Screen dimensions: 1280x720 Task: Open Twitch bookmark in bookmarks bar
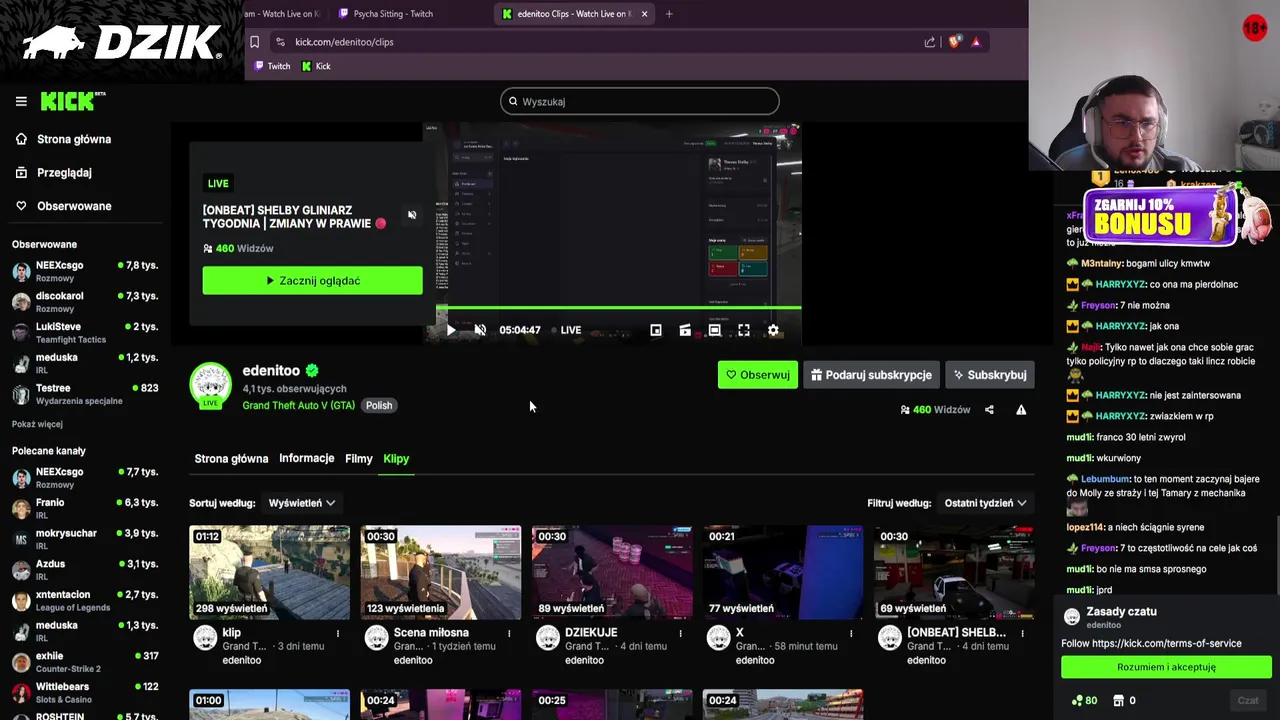[x=272, y=66]
